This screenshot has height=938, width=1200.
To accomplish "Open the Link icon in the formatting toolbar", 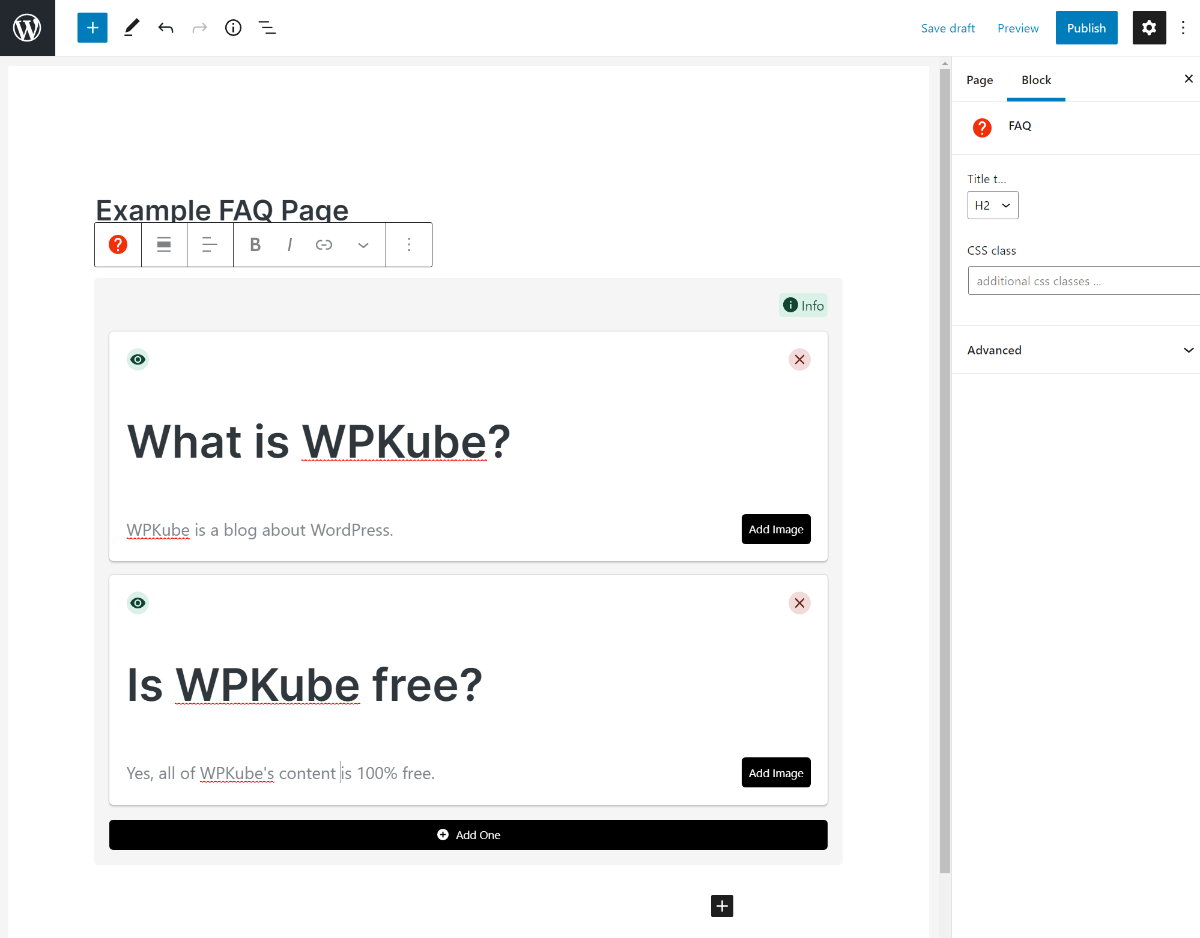I will pos(323,244).
